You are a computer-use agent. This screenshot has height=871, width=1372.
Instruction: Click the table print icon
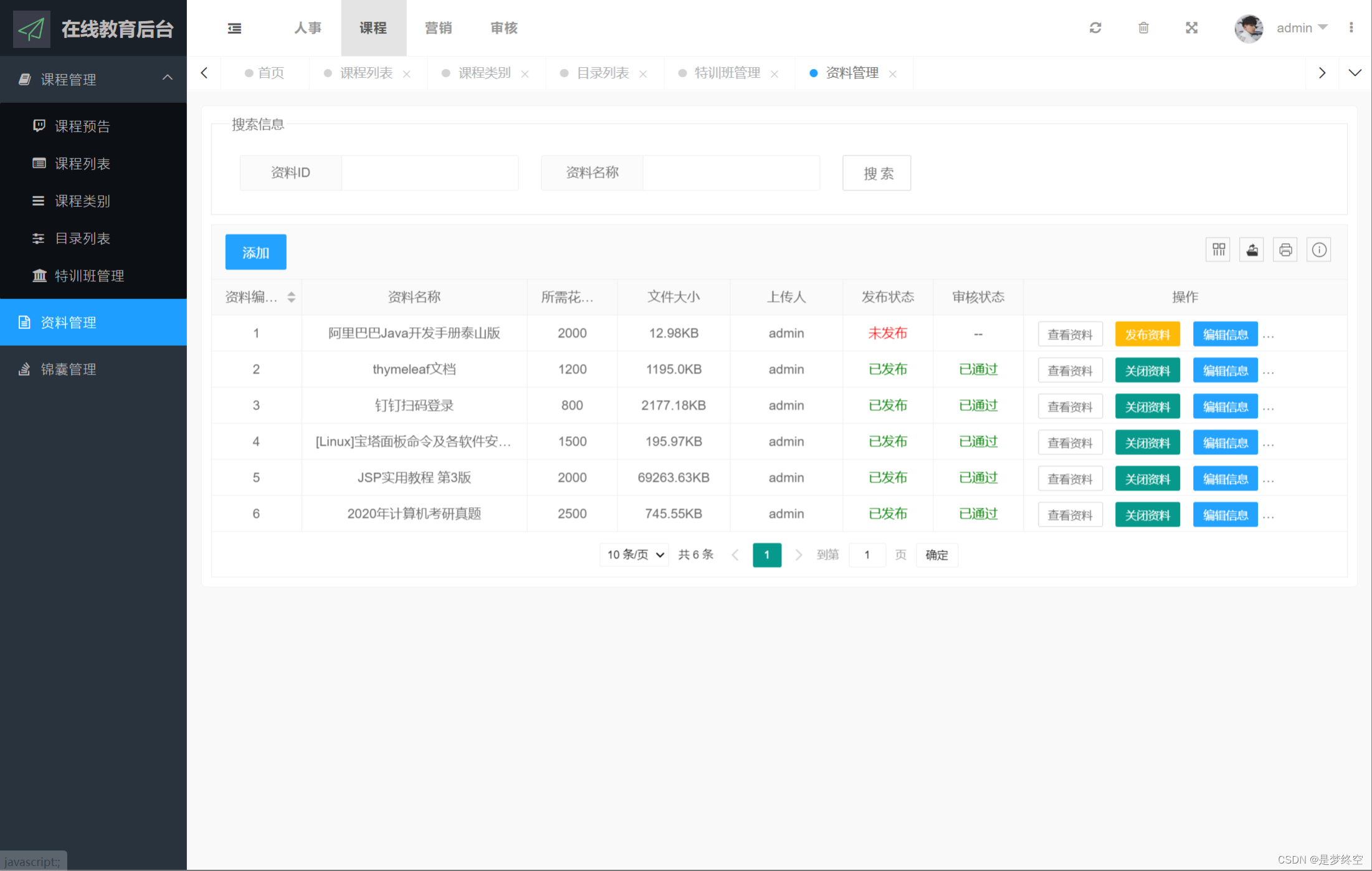[1285, 250]
